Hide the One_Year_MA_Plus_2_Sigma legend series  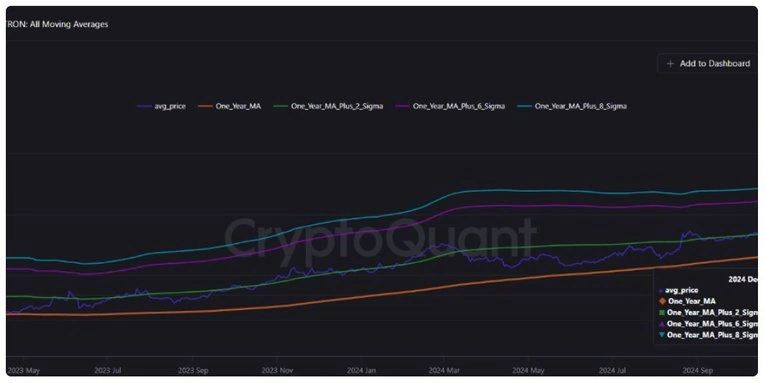click(x=328, y=106)
